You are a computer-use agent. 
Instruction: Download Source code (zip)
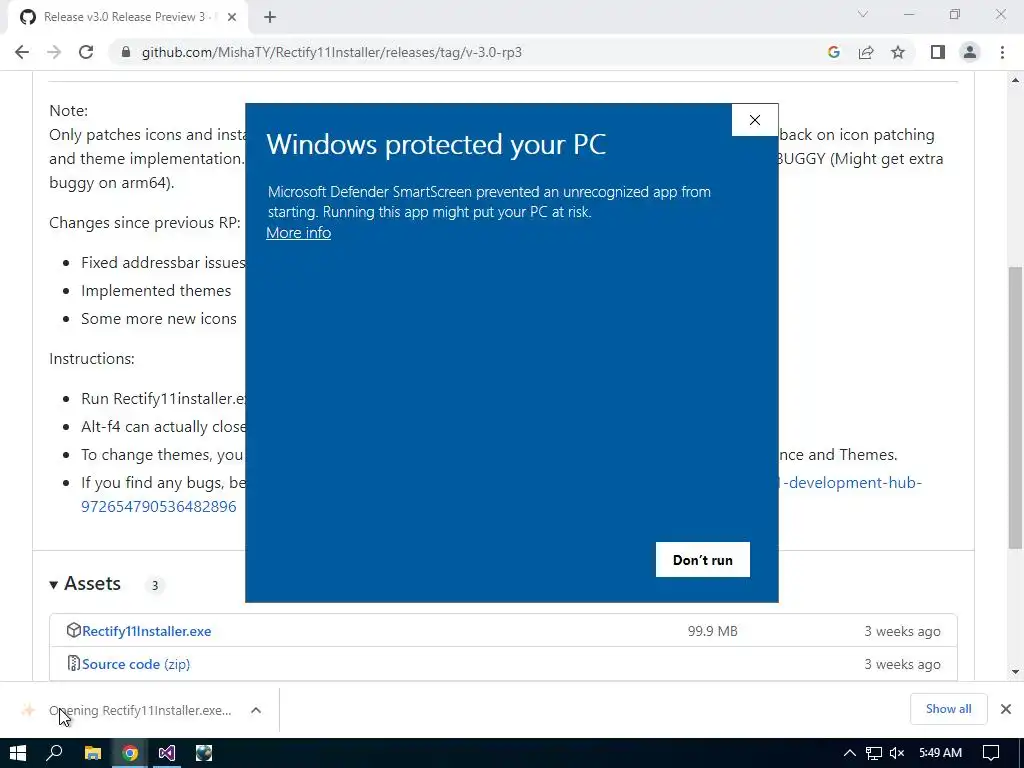[136, 664]
